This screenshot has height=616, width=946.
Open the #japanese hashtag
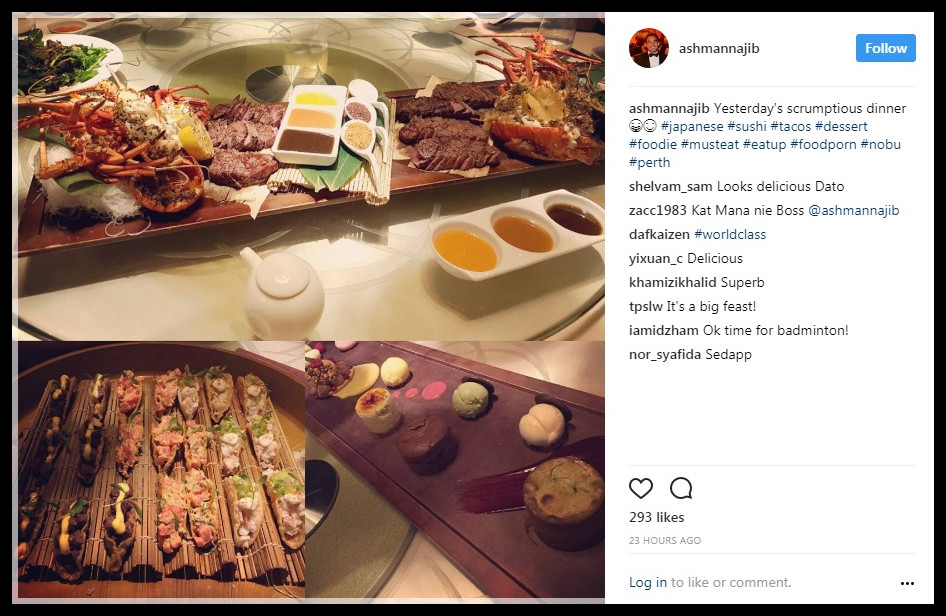click(x=692, y=127)
